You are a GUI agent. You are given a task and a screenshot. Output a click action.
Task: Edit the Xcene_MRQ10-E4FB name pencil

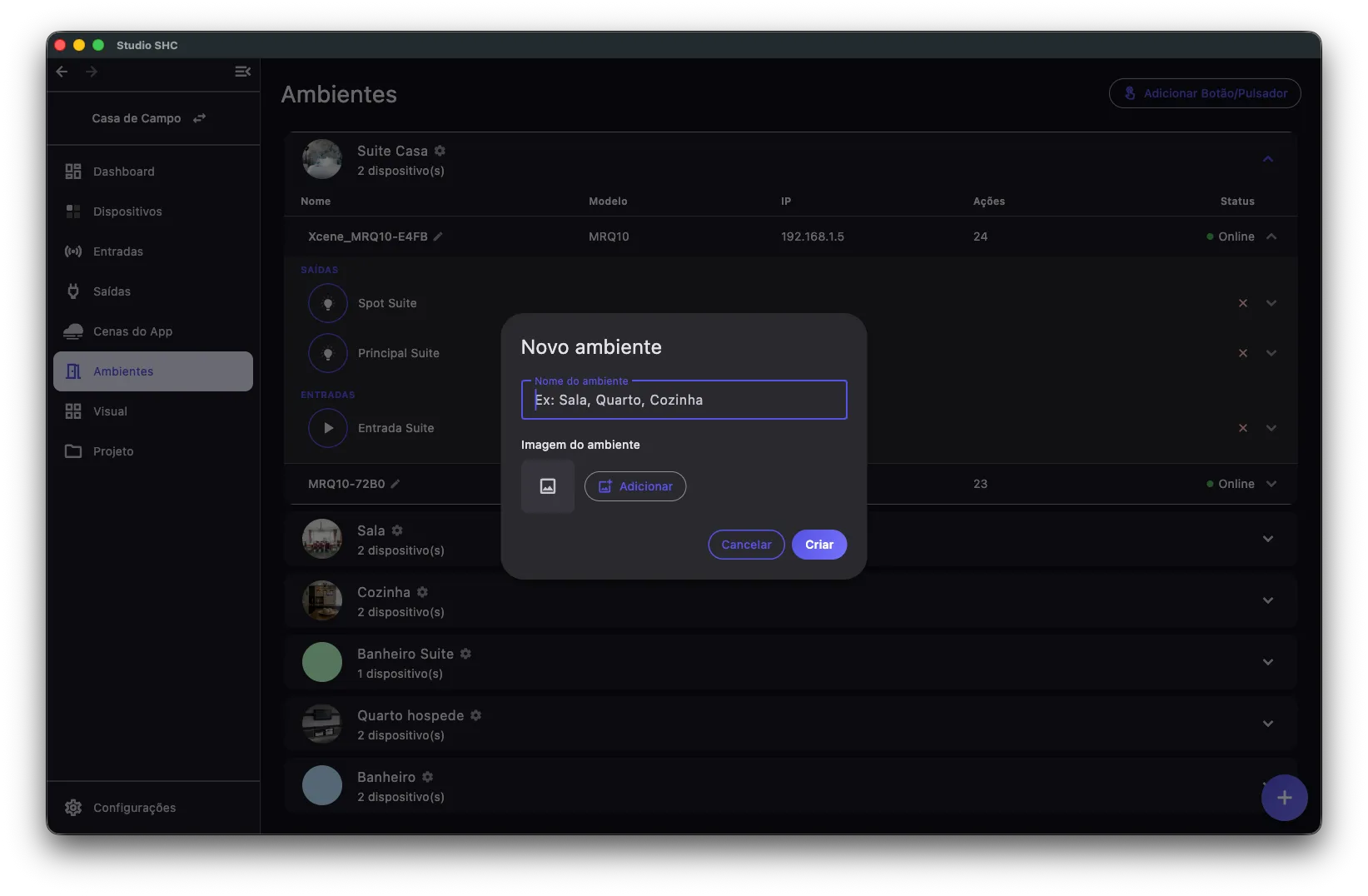click(x=438, y=236)
